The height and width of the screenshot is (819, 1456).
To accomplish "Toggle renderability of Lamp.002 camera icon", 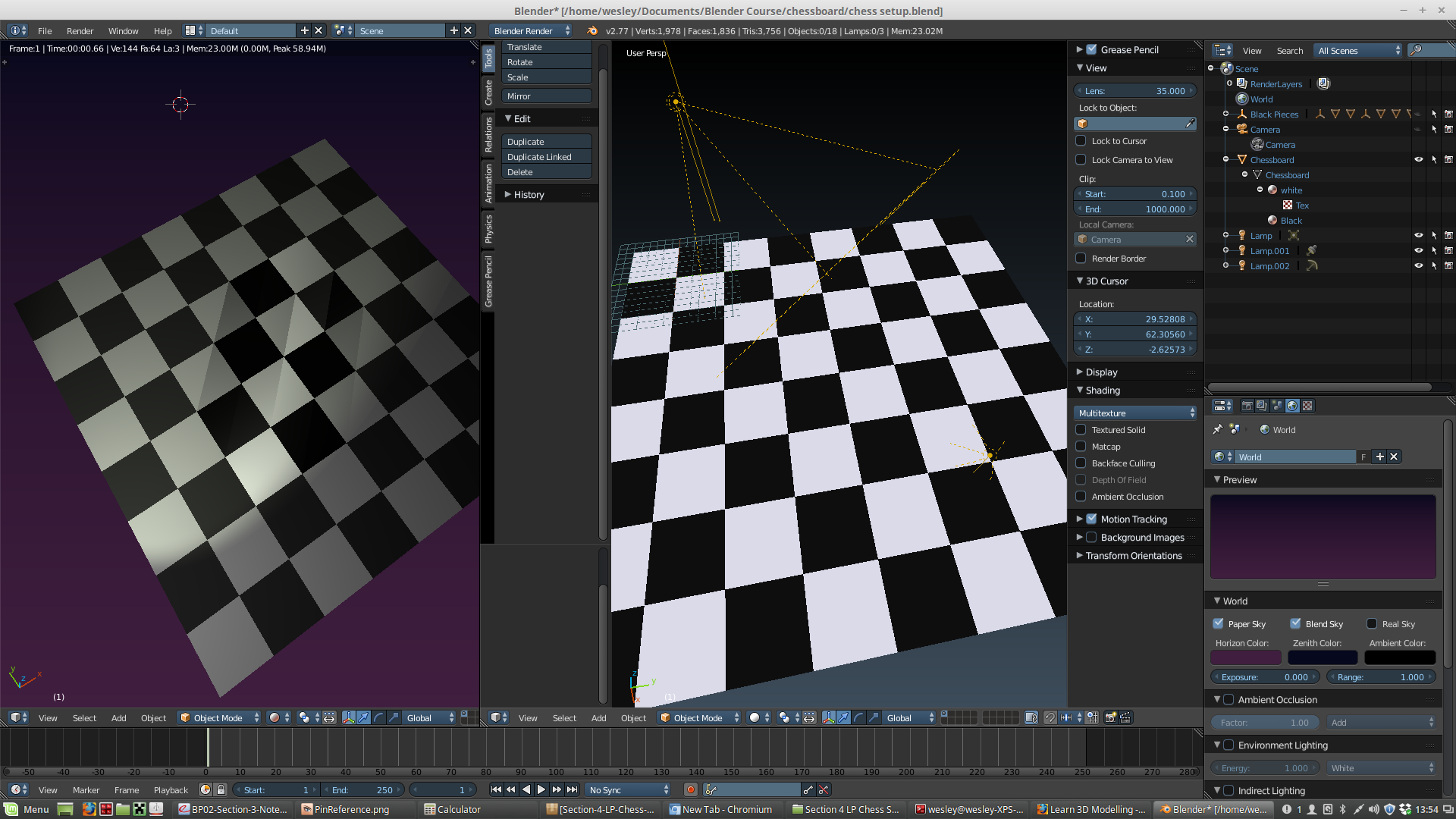I will click(x=1448, y=266).
